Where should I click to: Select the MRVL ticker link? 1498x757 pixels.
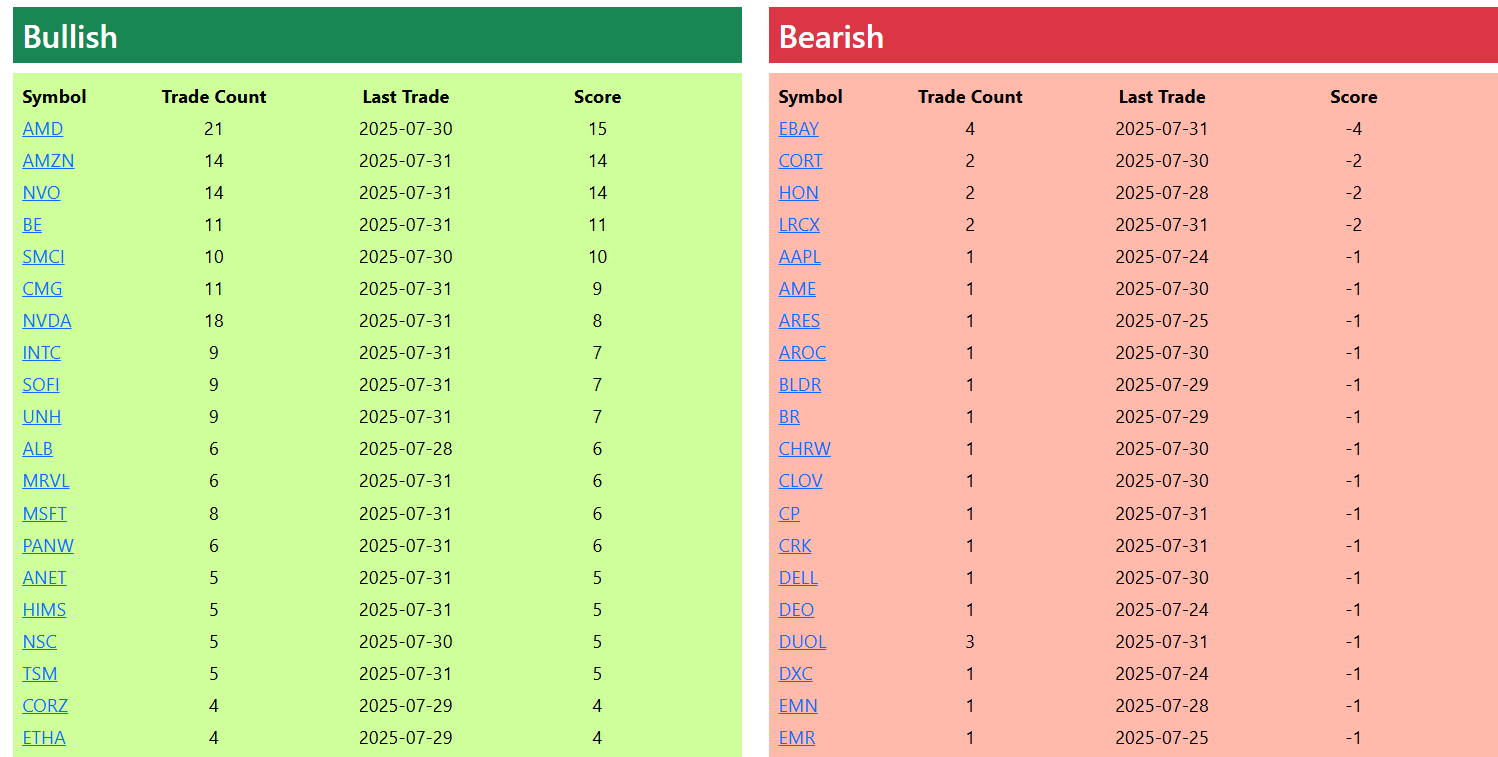click(x=46, y=481)
